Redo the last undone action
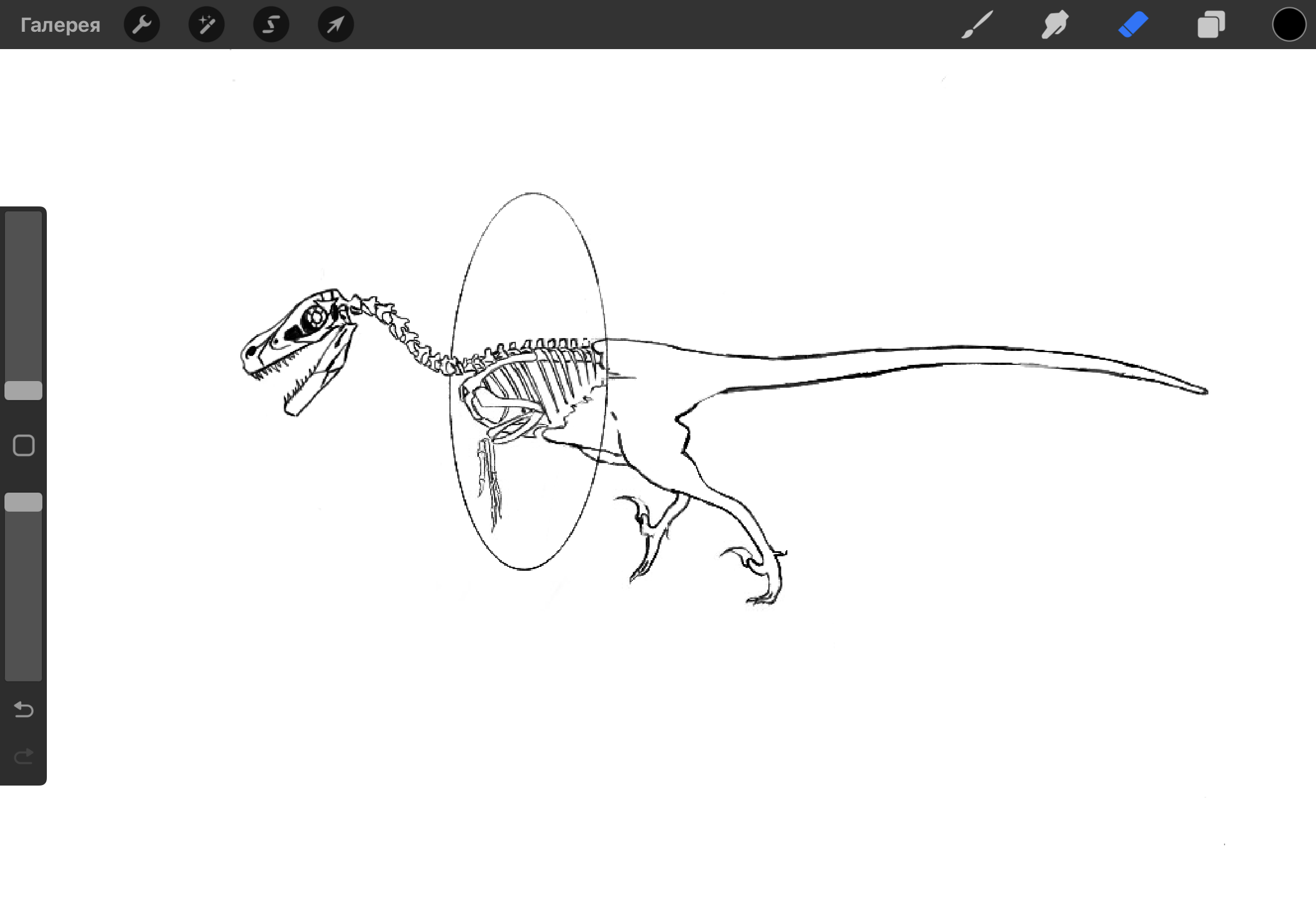The height and width of the screenshot is (915, 1316). click(23, 757)
